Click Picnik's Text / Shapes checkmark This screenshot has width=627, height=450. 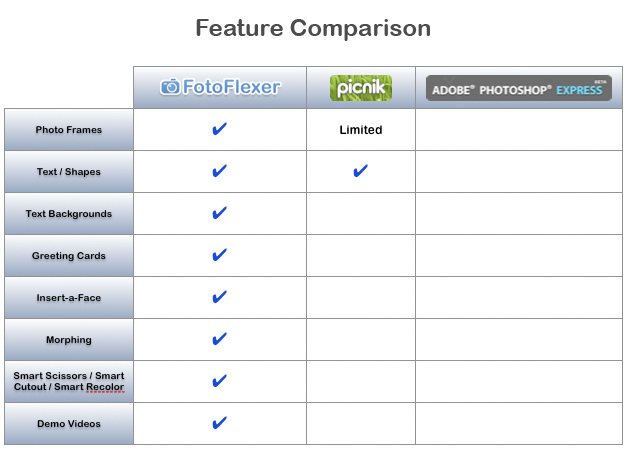(361, 171)
